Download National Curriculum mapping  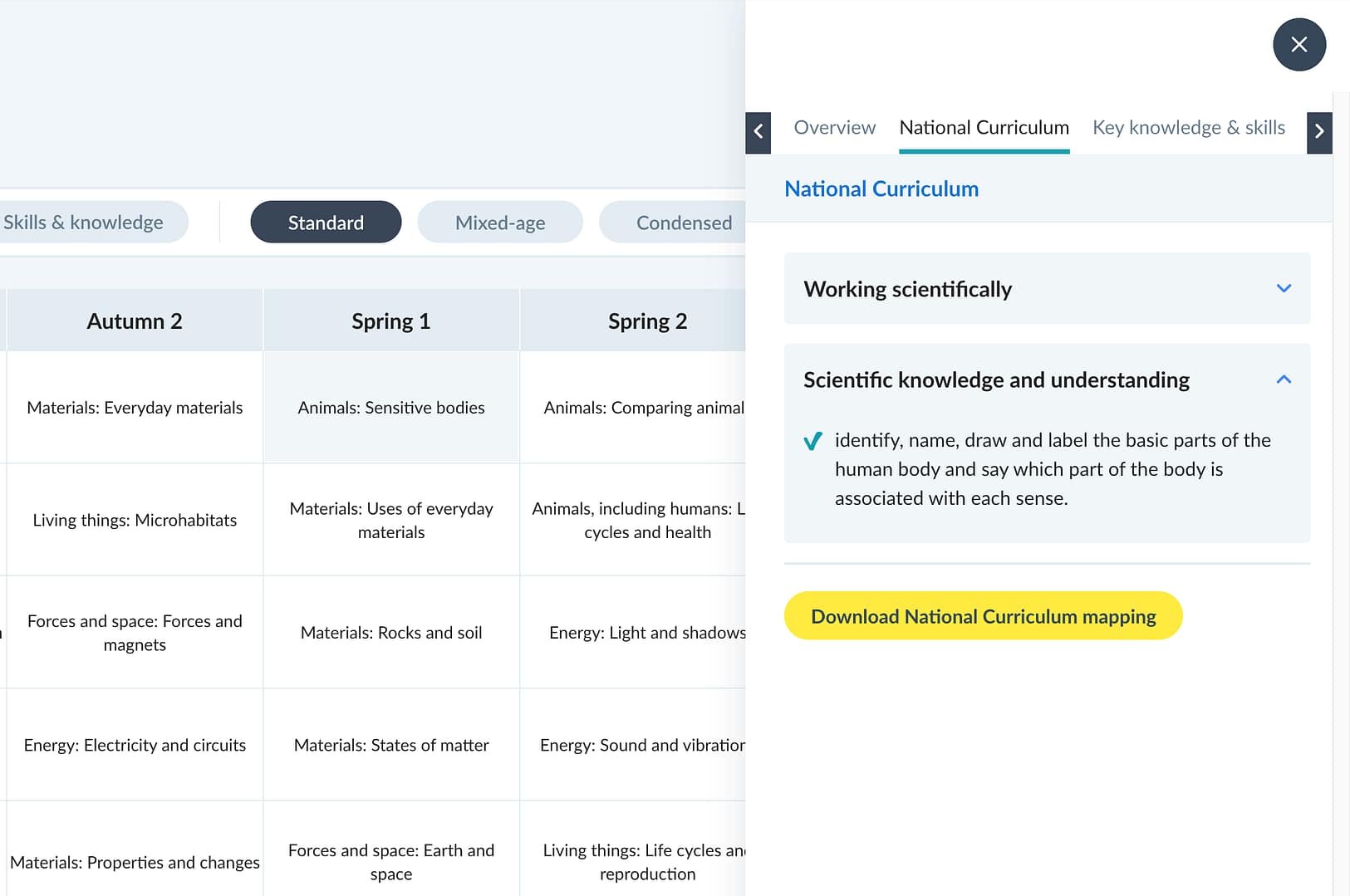click(983, 616)
